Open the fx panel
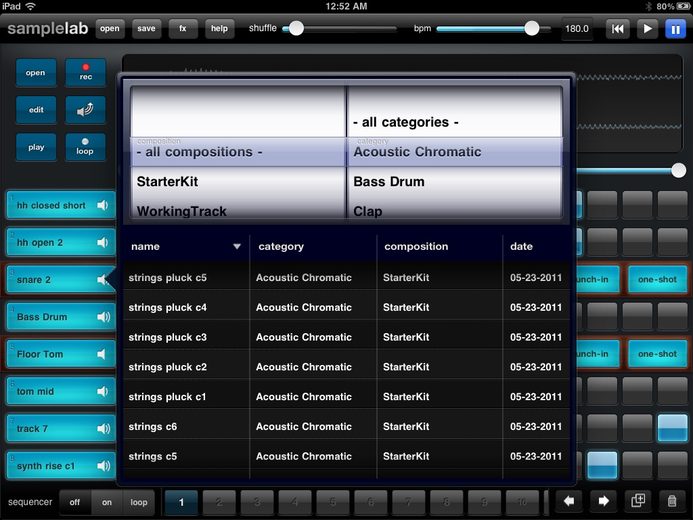 pos(183,29)
